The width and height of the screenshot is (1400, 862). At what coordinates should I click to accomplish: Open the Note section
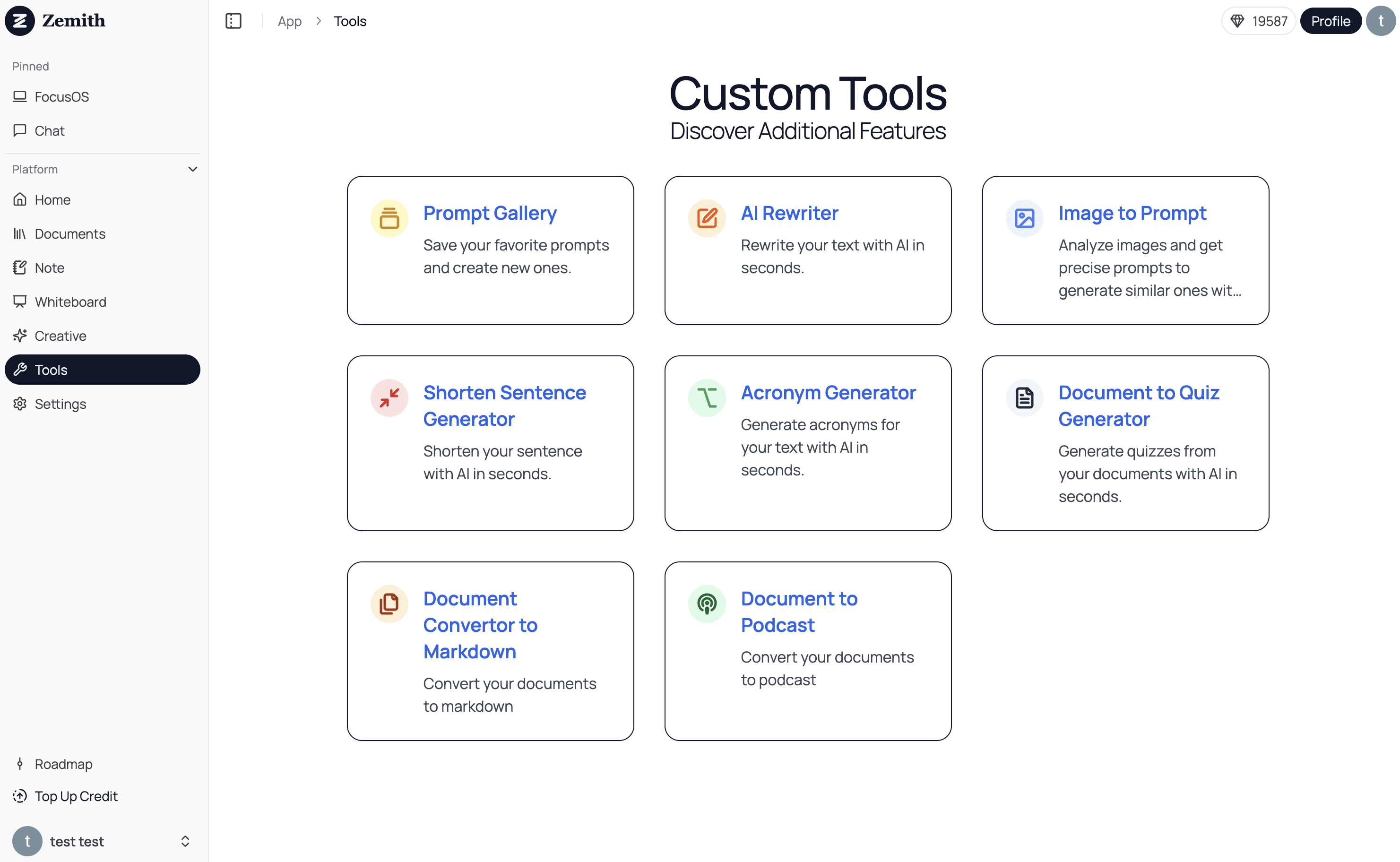[50, 267]
